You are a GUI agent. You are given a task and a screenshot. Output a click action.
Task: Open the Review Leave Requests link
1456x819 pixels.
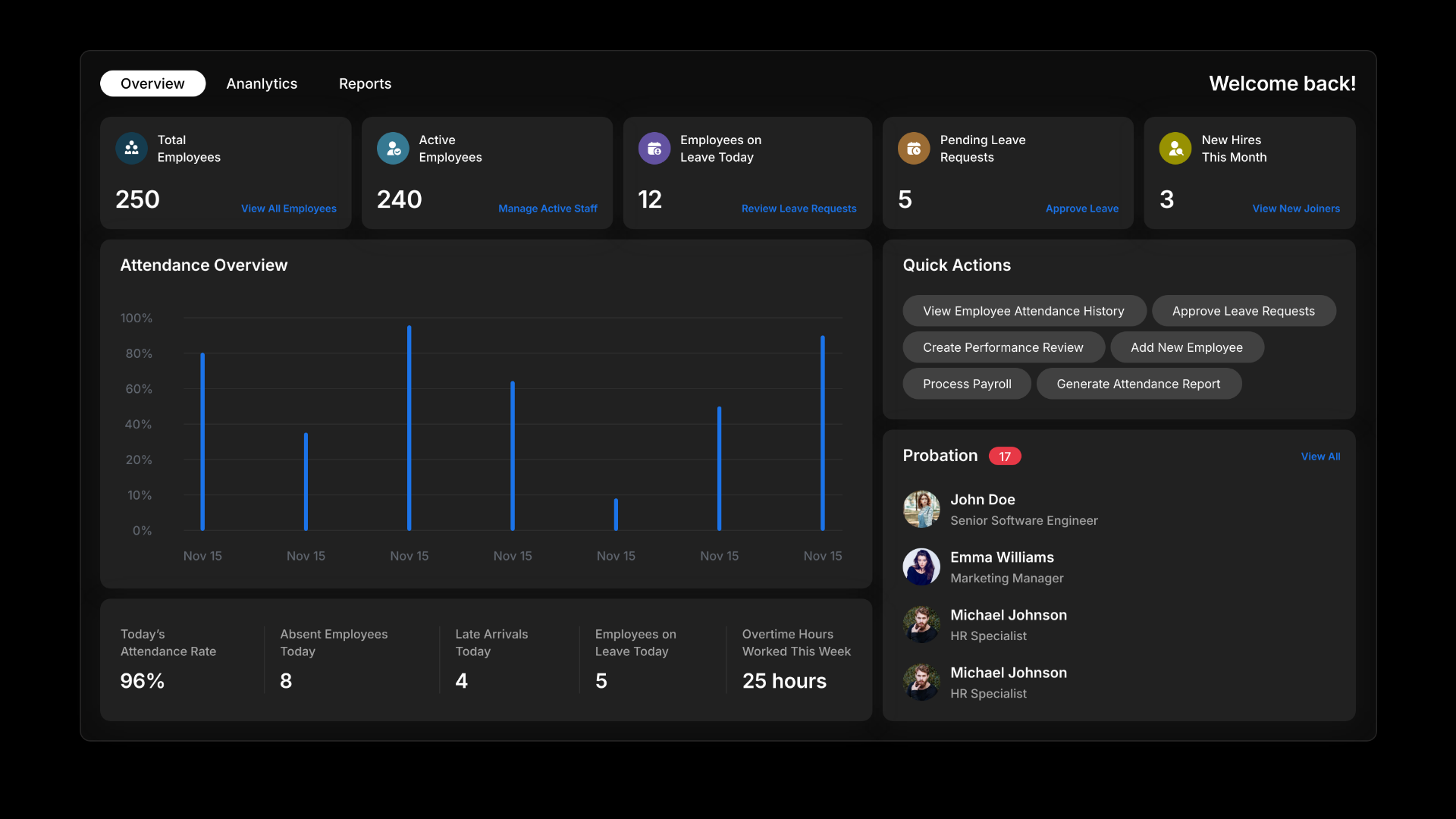tap(799, 209)
